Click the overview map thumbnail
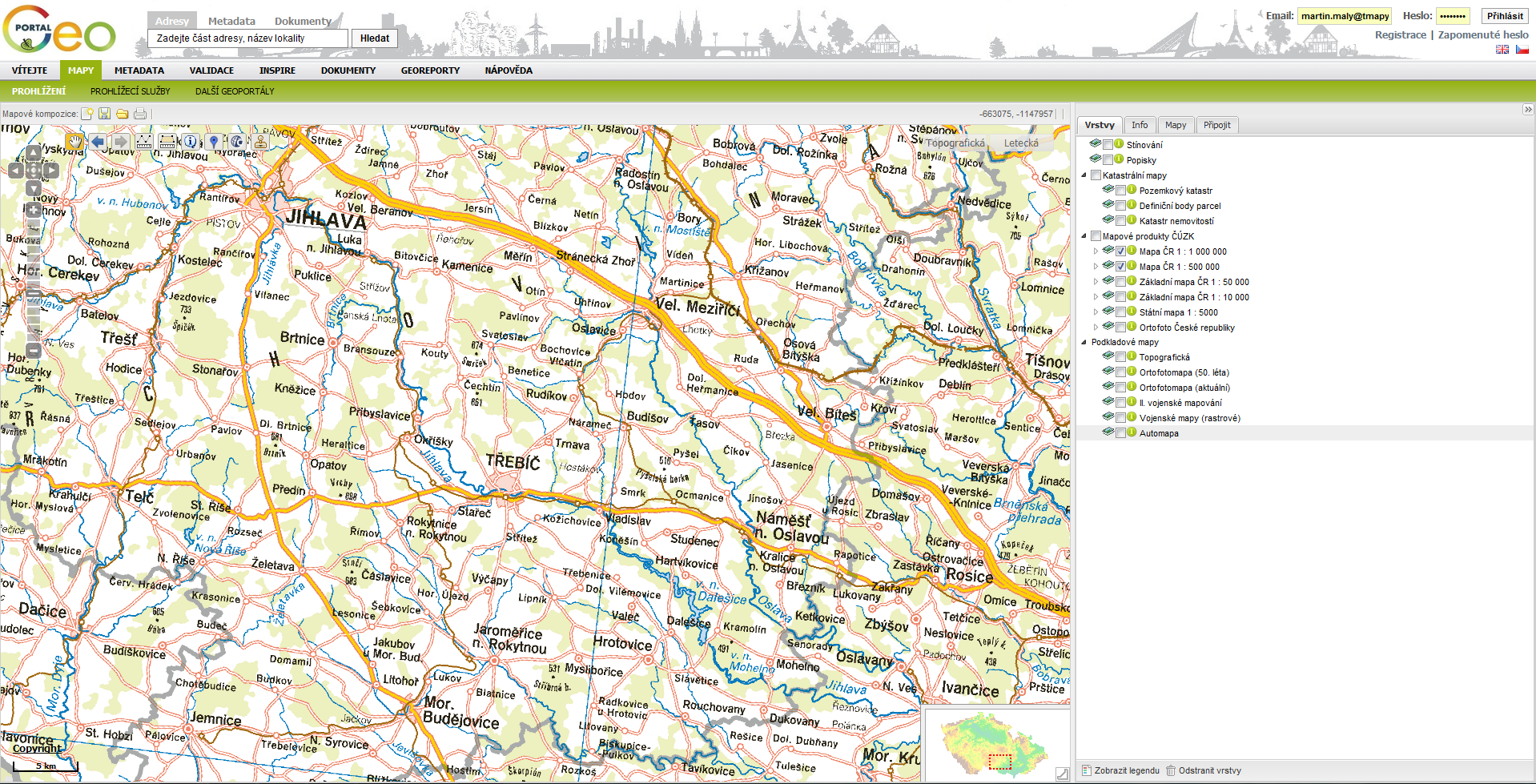This screenshot has width=1536, height=784. [996, 745]
